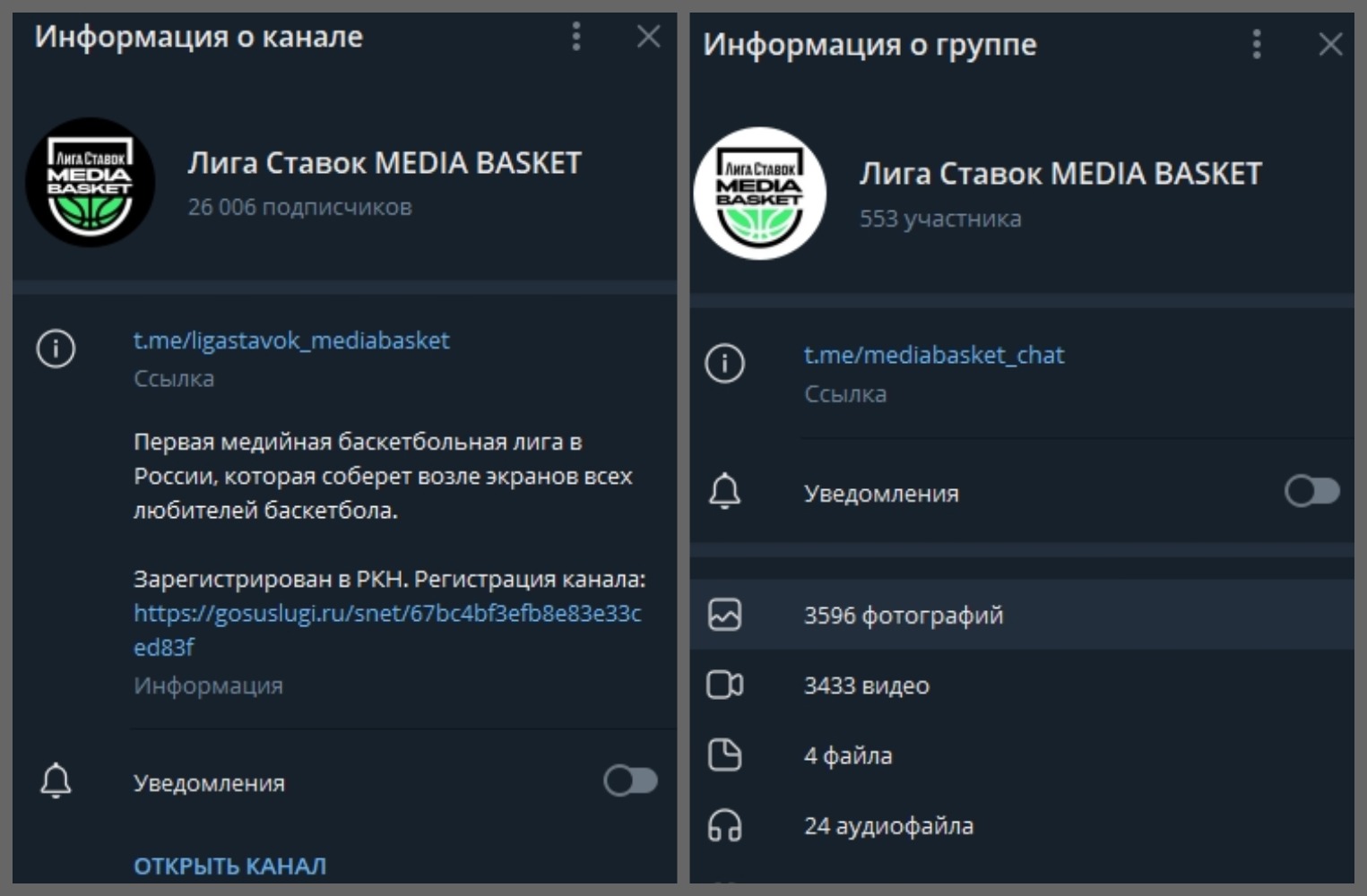Open the shared photographs section icon
This screenshot has height=896, width=1367.
(x=727, y=616)
